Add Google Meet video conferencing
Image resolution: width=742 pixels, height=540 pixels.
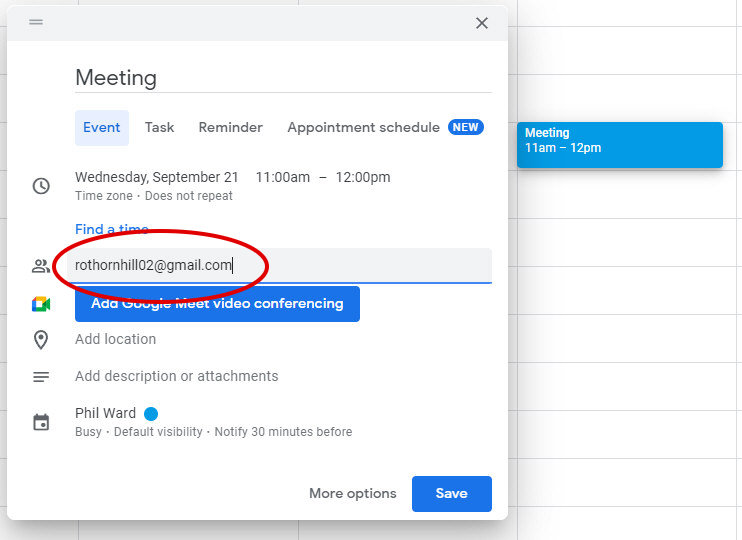click(x=217, y=304)
